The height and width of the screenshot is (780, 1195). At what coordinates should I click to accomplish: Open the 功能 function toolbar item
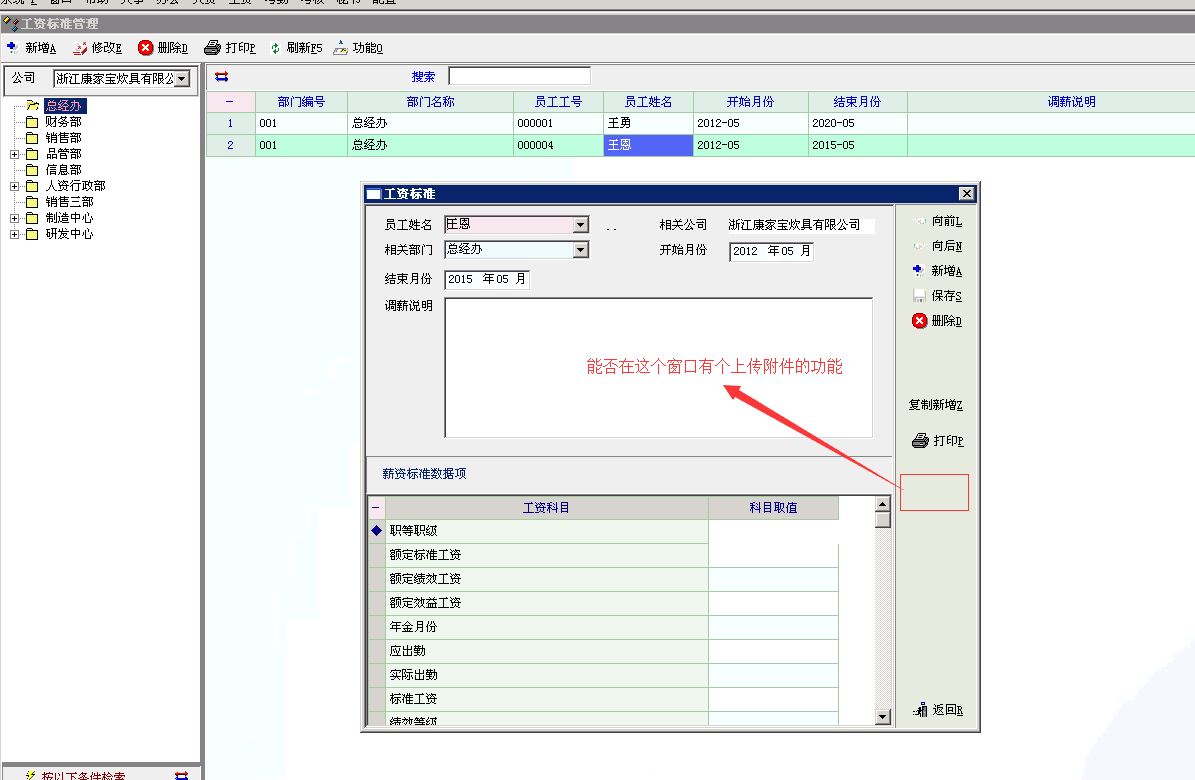click(x=341, y=47)
